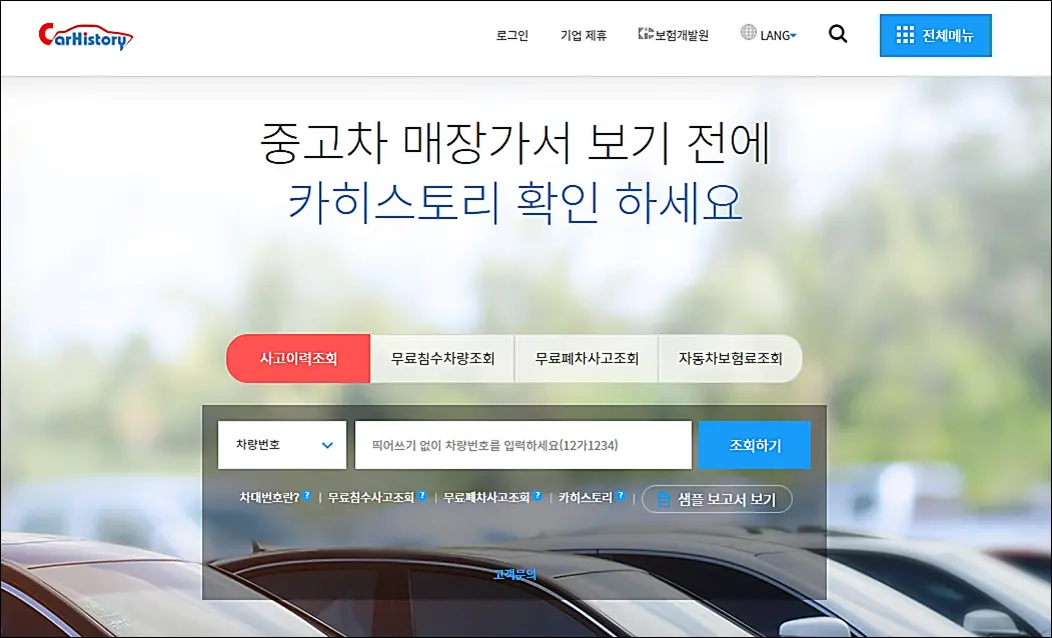Select the 자동차보험료조회 tab
The image size is (1052, 638).
729,358
